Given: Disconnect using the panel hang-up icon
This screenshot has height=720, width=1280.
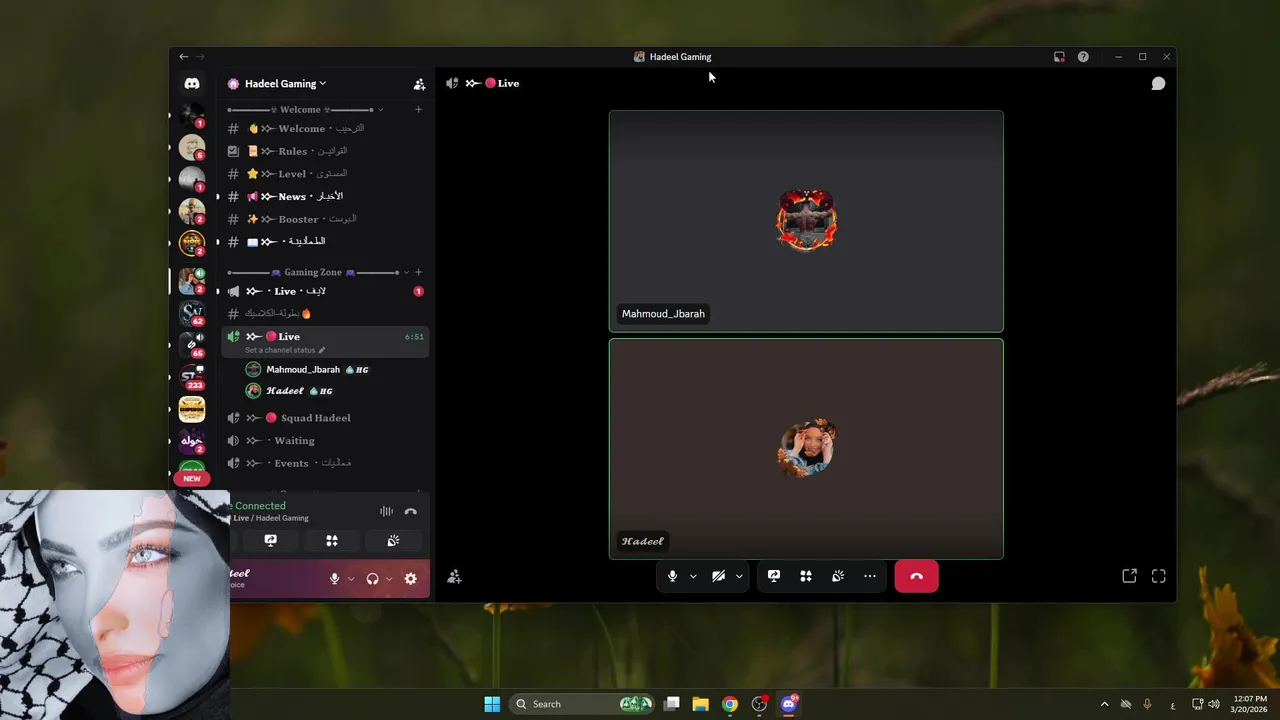Looking at the screenshot, I should [x=410, y=512].
